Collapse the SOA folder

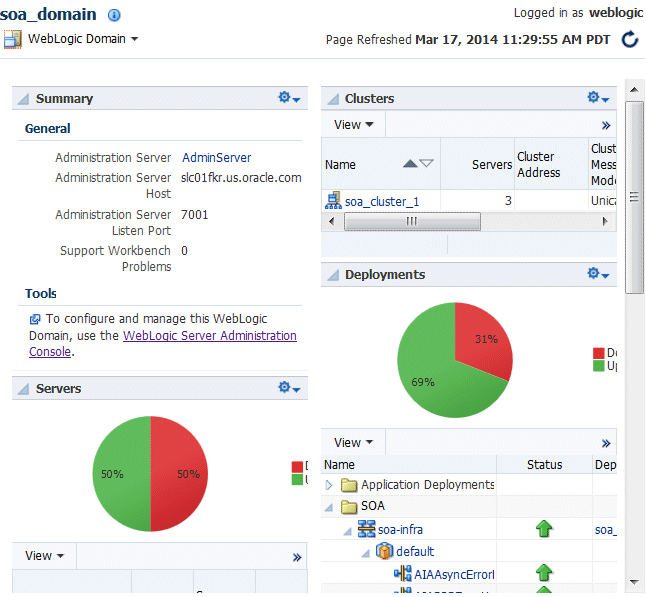tap(329, 507)
